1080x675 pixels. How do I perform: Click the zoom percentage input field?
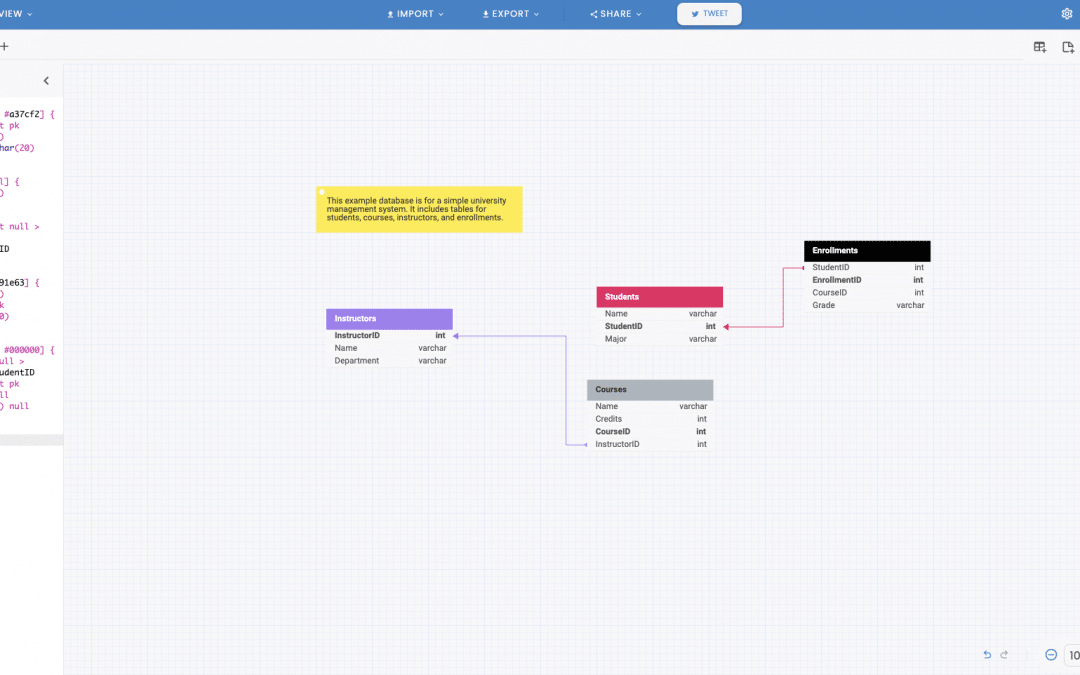1073,655
